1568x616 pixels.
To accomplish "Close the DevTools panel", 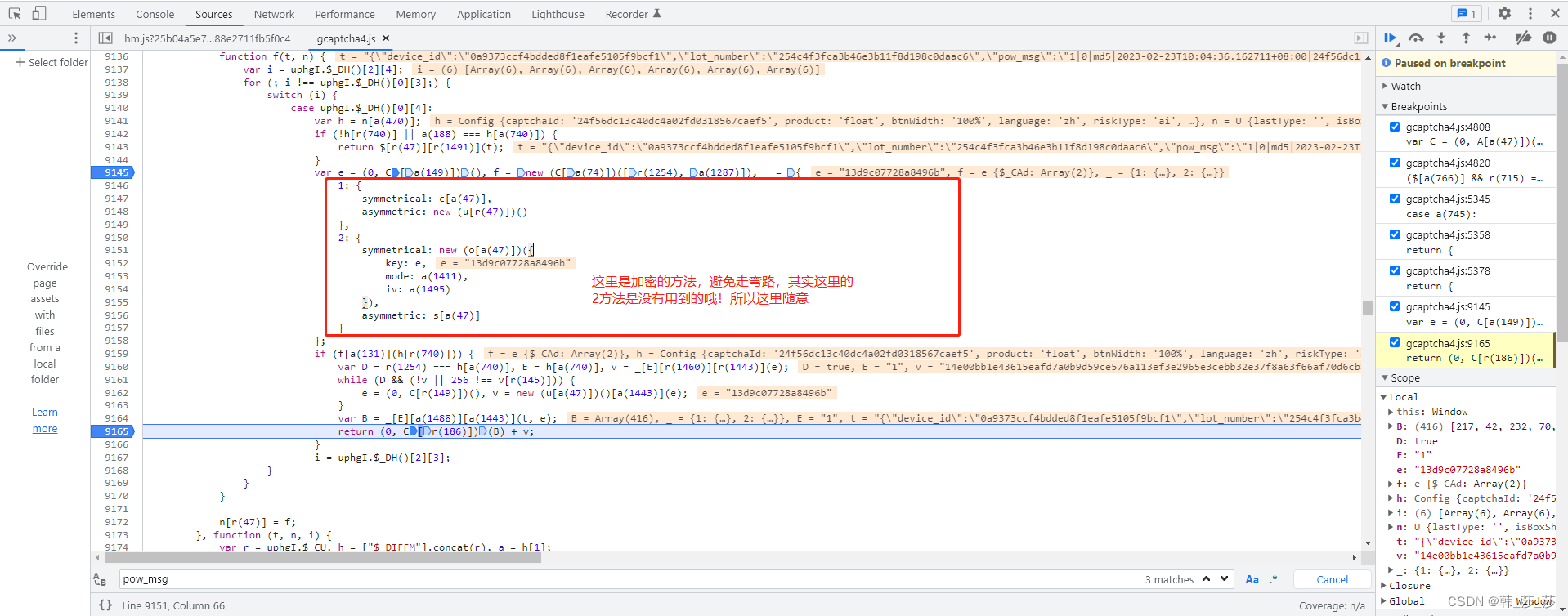I will tap(1555, 13).
